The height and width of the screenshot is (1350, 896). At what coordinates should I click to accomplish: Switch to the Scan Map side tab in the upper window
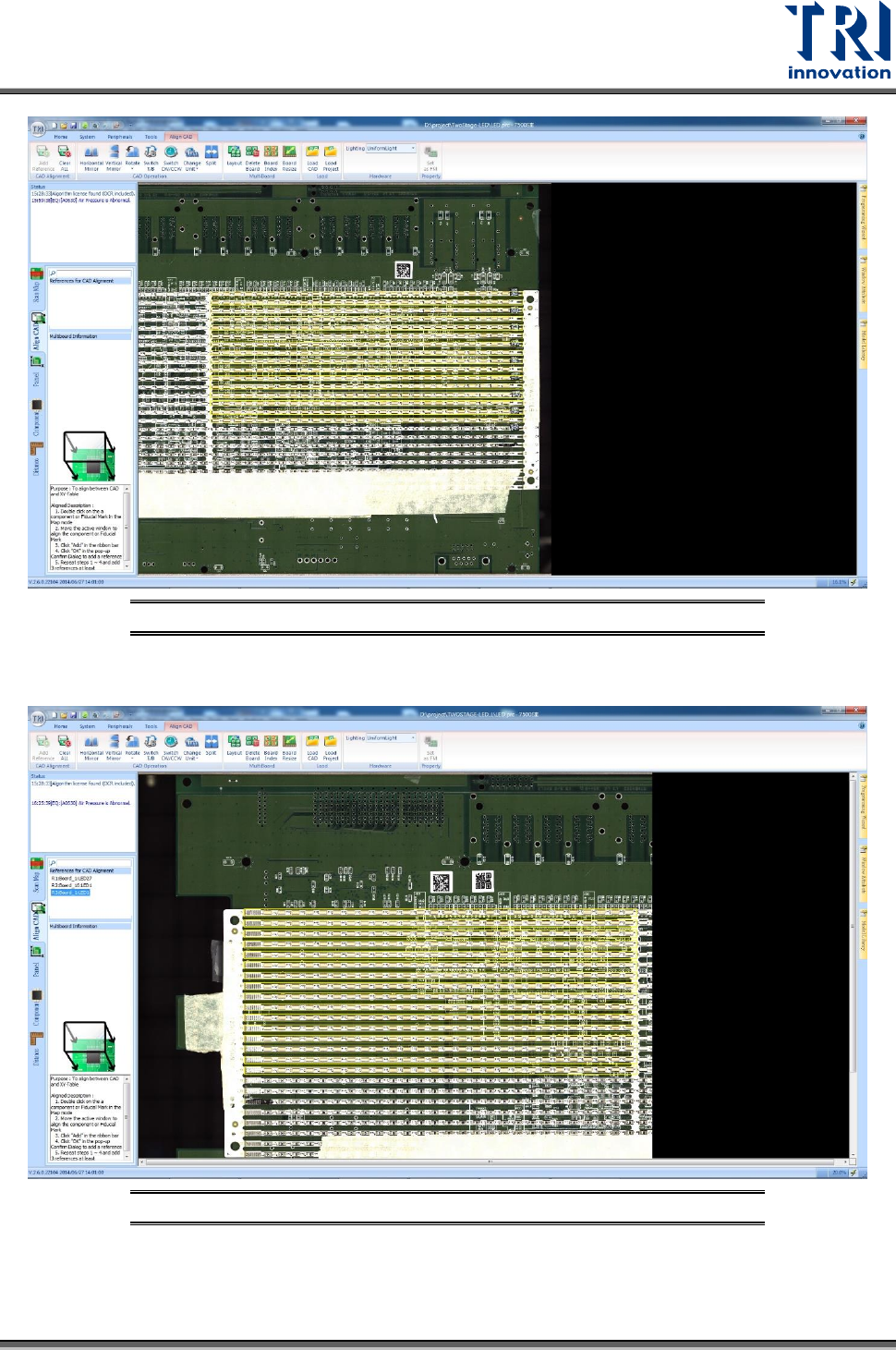click(x=37, y=286)
